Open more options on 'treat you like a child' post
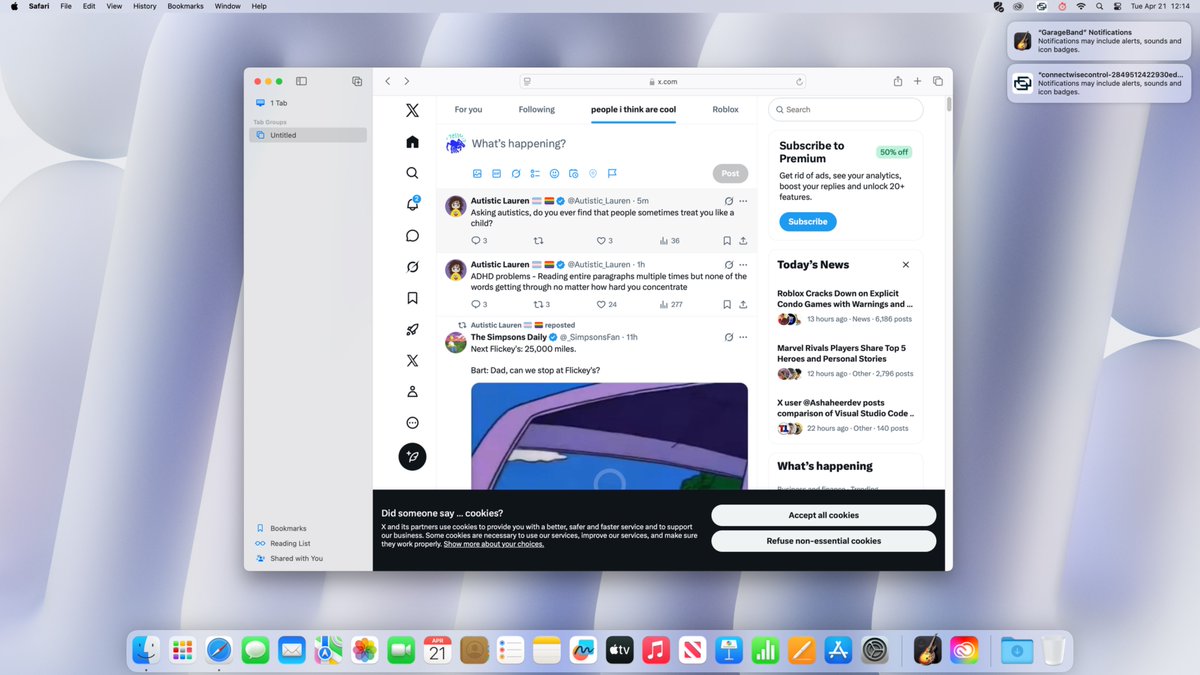The width and height of the screenshot is (1200, 675). [743, 201]
